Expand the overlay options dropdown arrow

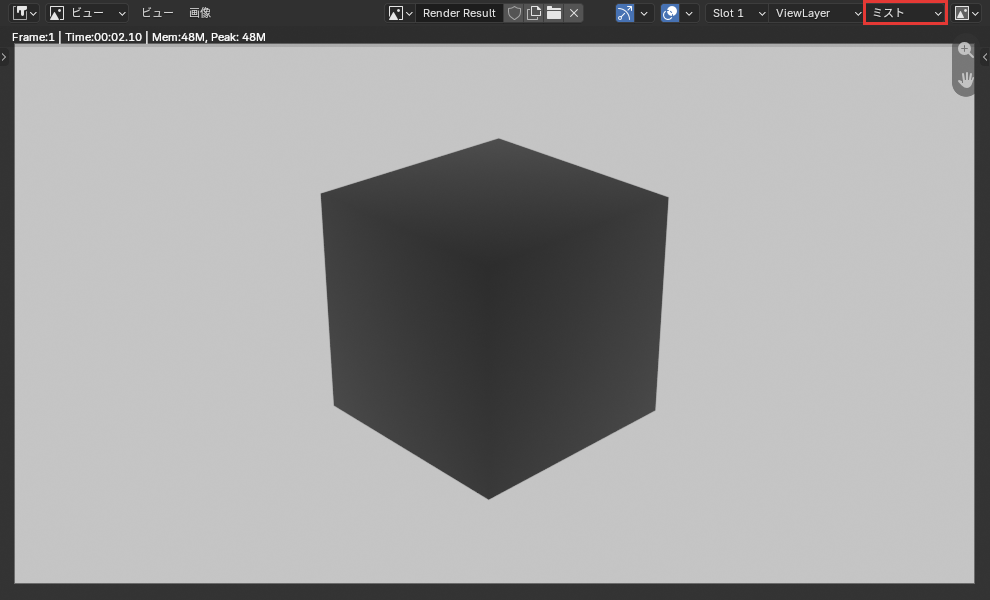click(689, 13)
